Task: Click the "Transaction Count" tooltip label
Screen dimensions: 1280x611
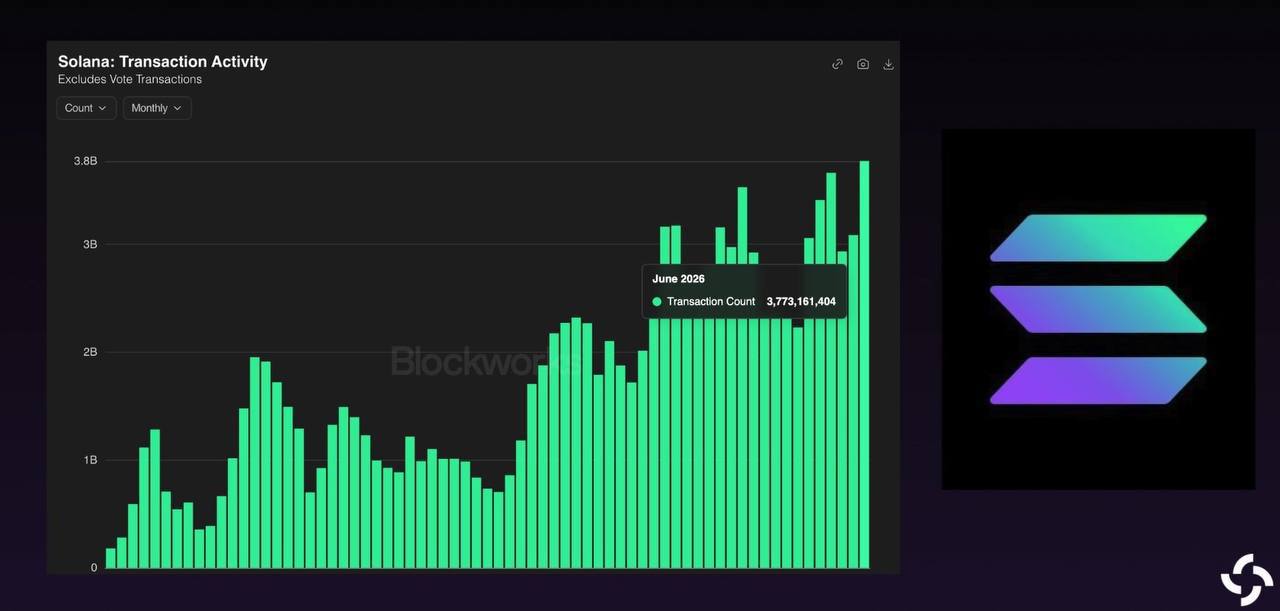Action: coord(711,301)
